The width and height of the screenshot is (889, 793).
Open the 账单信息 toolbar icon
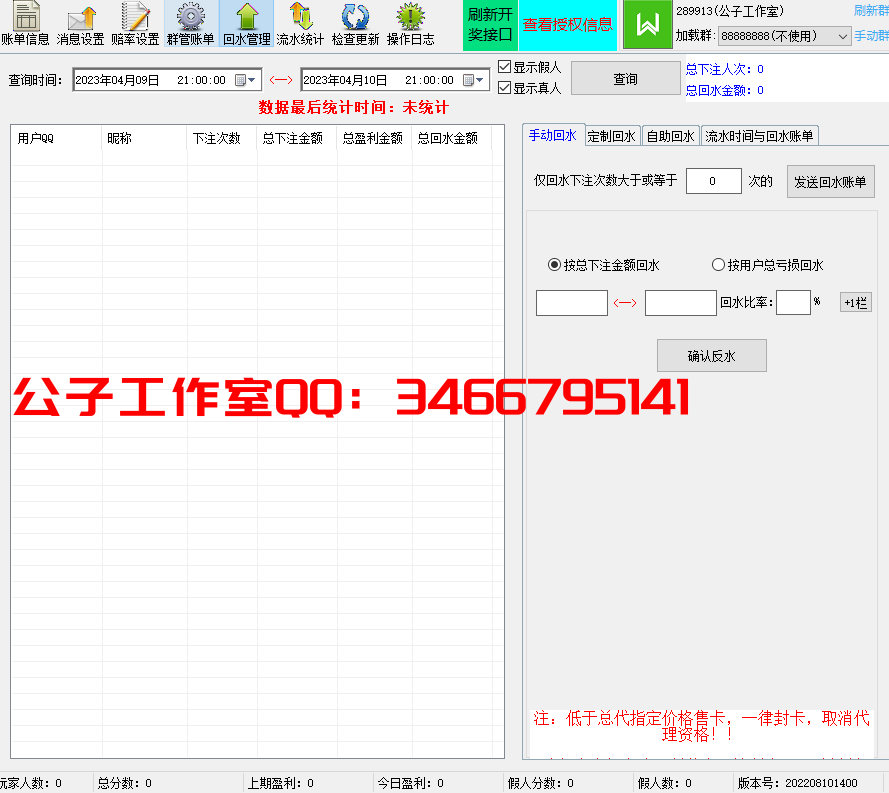coord(26,24)
